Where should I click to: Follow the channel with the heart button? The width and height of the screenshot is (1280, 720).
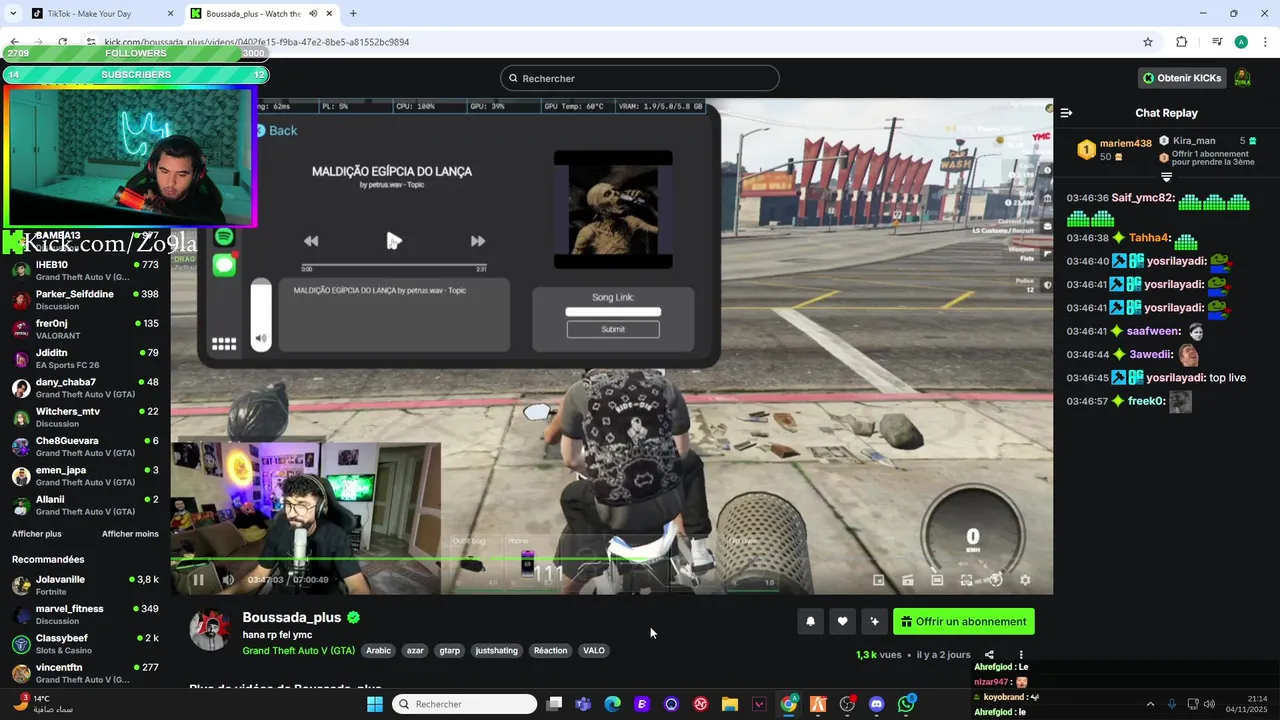pos(842,621)
